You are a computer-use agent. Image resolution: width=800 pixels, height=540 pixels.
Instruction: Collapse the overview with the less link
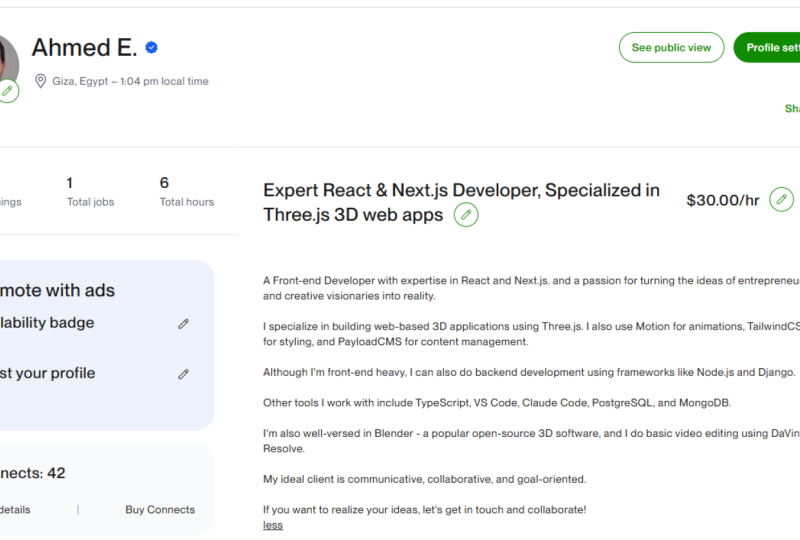click(273, 525)
